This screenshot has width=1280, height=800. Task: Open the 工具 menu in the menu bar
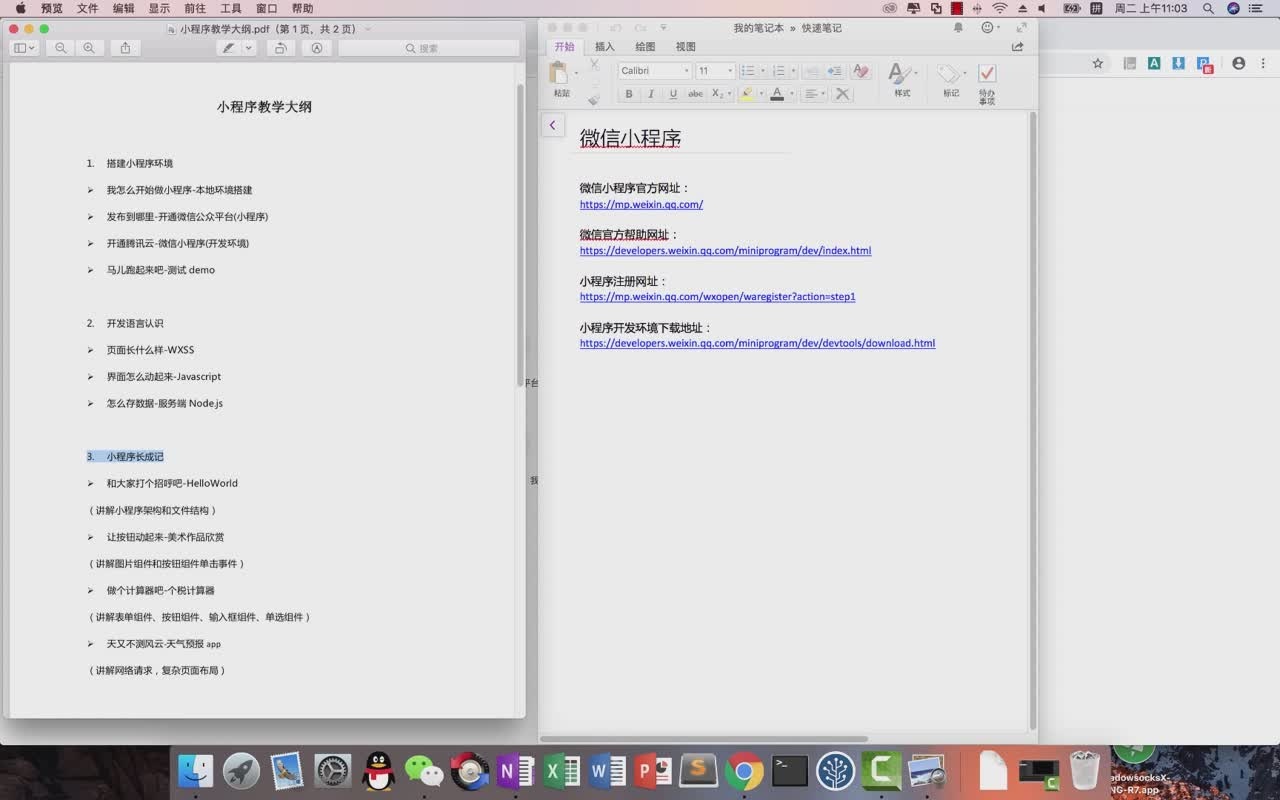[x=231, y=8]
